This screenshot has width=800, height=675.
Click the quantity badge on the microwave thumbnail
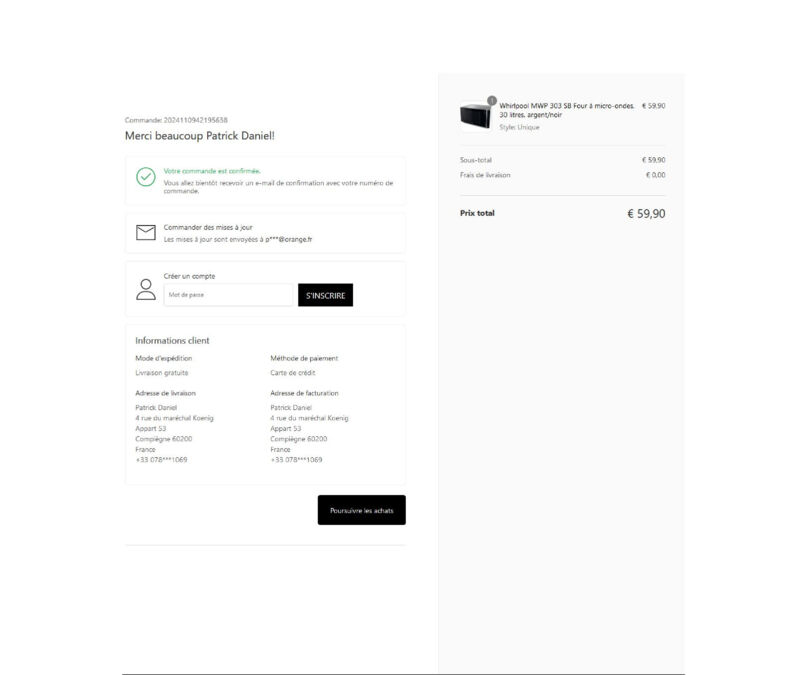492,101
